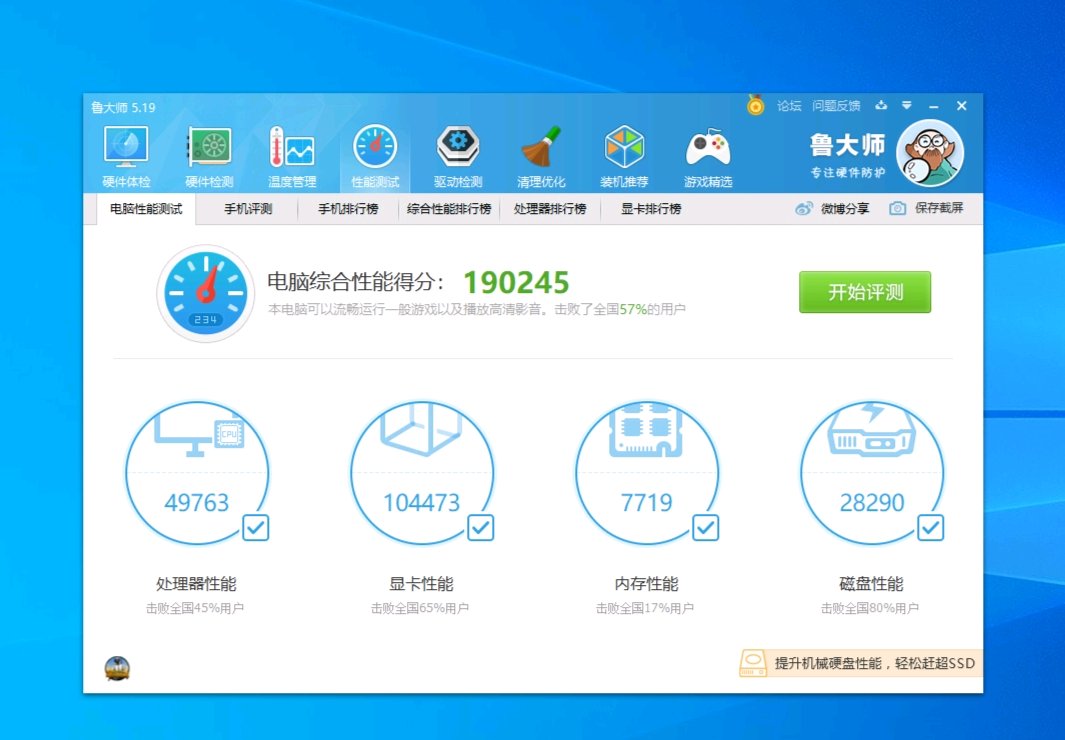Click the 专注硬件防护 slogan text
This screenshot has height=740, width=1065.
[x=848, y=172]
